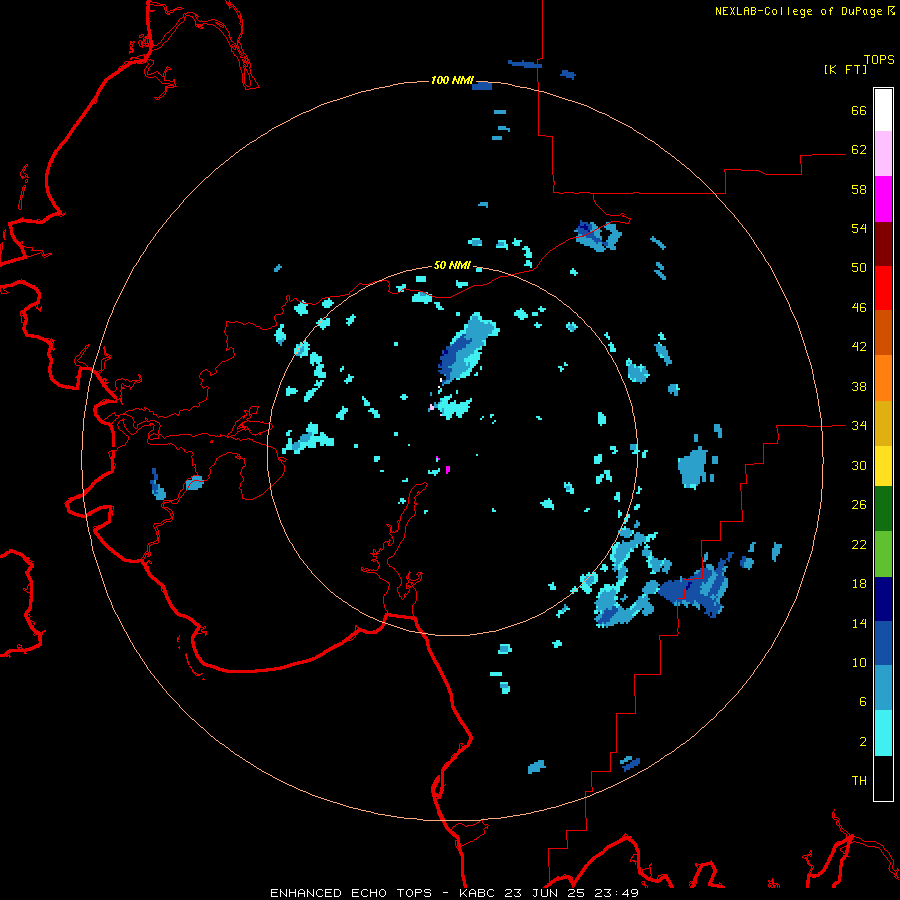Image resolution: width=900 pixels, height=900 pixels.
Task: Click the '50 NMI' range ring label
Action: click(452, 265)
